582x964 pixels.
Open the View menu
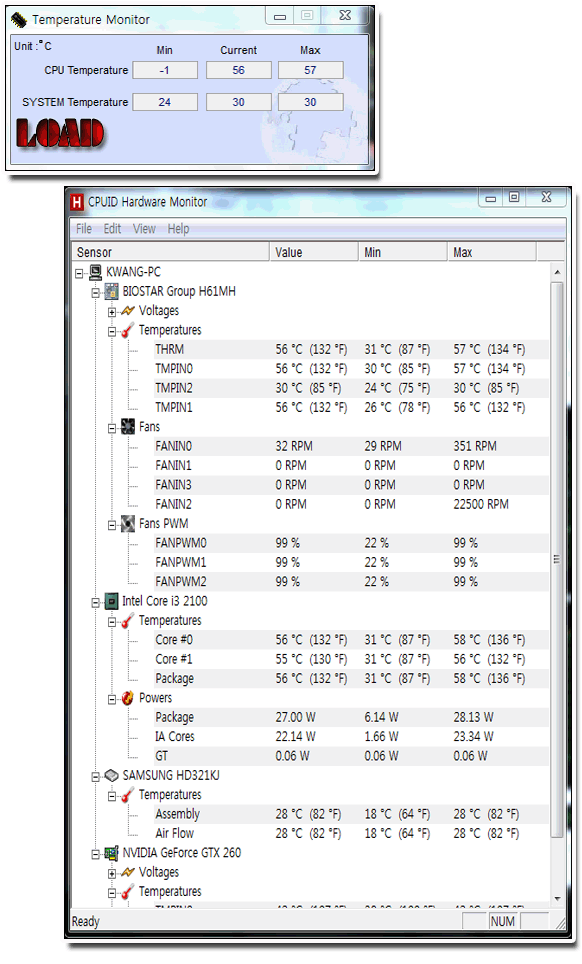click(x=144, y=229)
